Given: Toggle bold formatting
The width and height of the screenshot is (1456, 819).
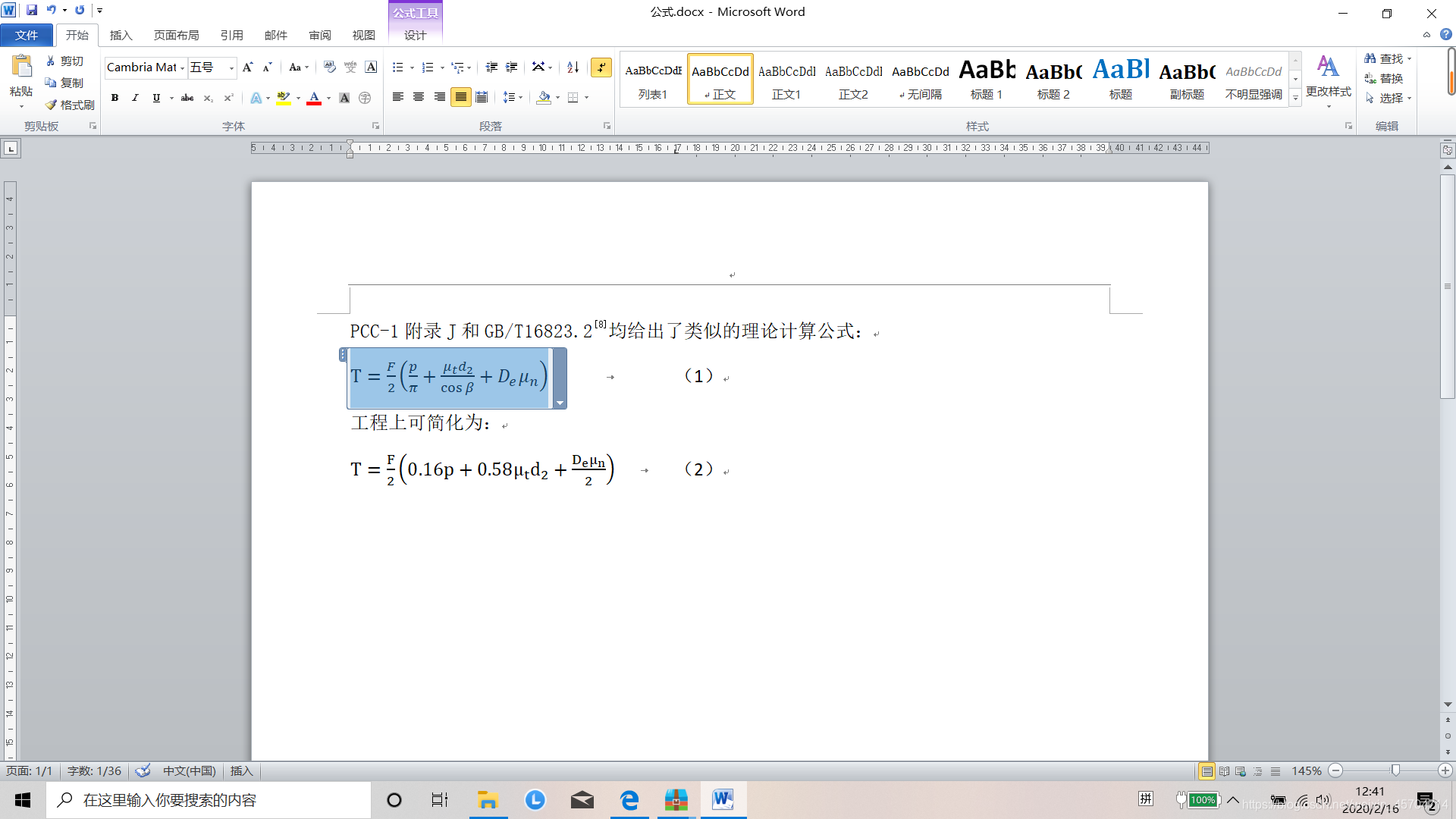Looking at the screenshot, I should (x=115, y=98).
